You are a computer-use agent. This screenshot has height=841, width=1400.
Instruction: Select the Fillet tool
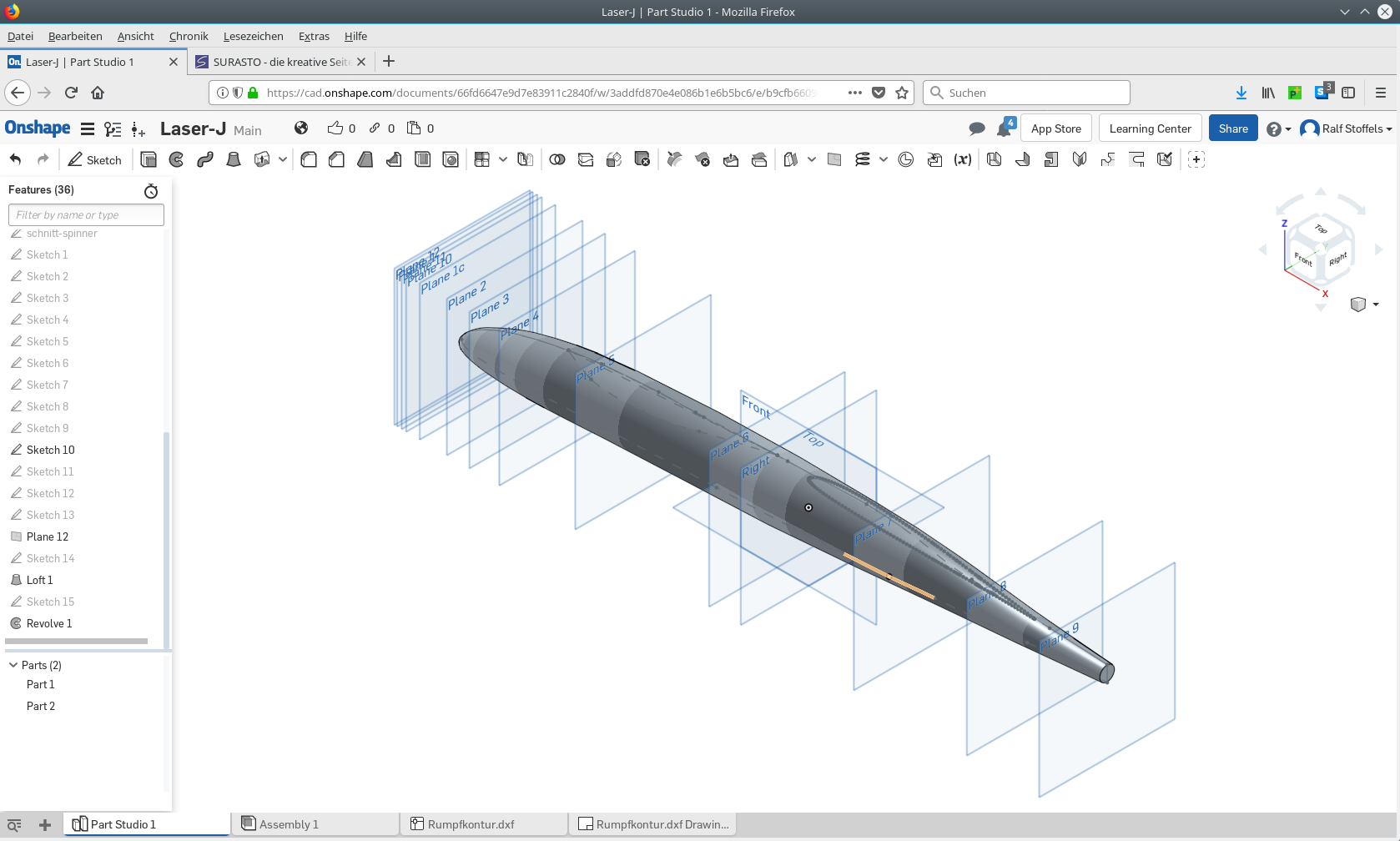[x=309, y=159]
